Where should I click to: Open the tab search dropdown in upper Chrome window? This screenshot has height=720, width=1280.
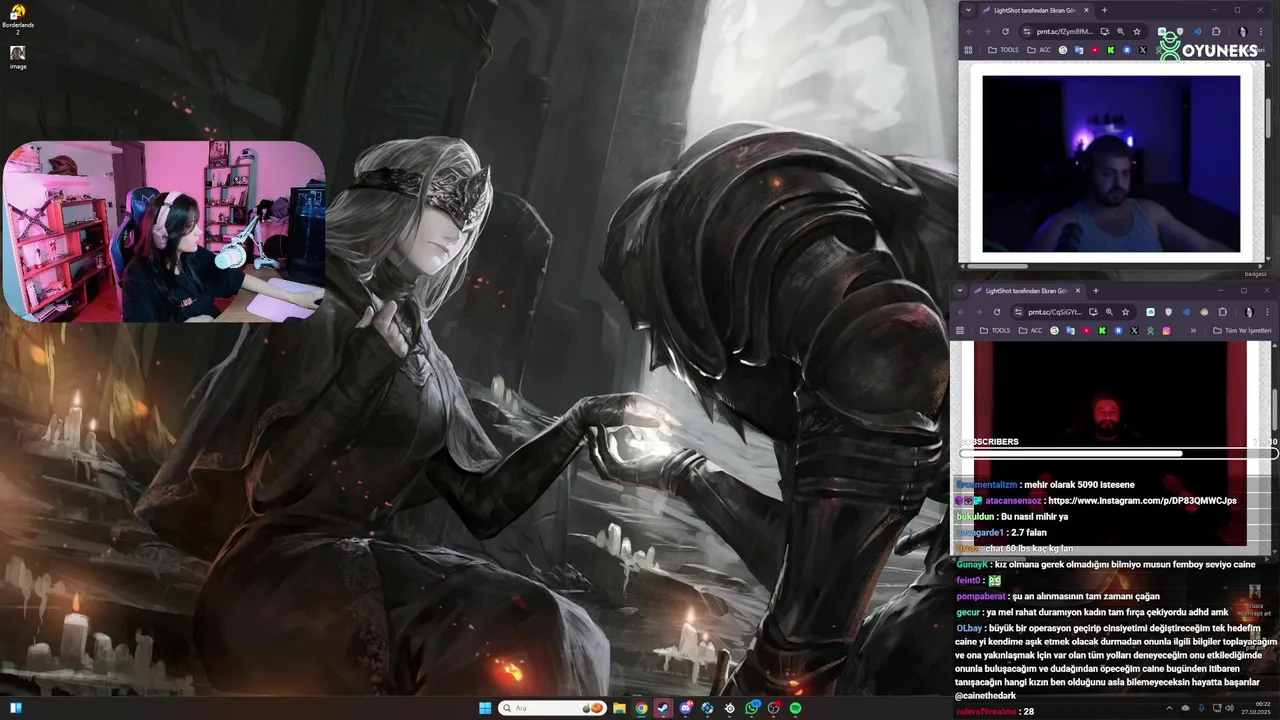pos(968,10)
